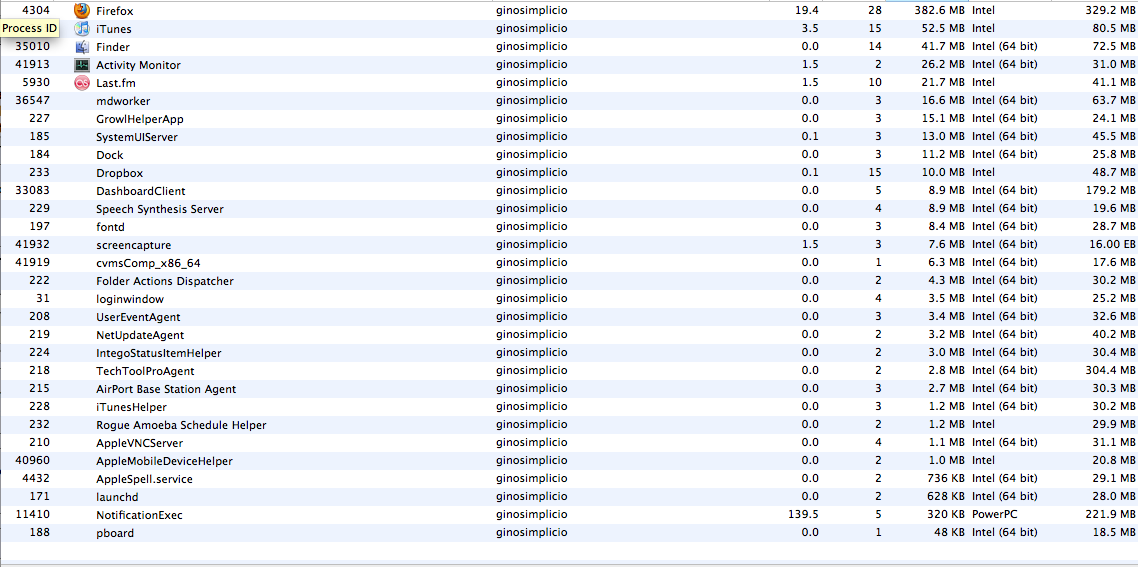Image resolution: width=1138 pixels, height=567 pixels.
Task: Select the screencapture process
Action: coord(569,245)
